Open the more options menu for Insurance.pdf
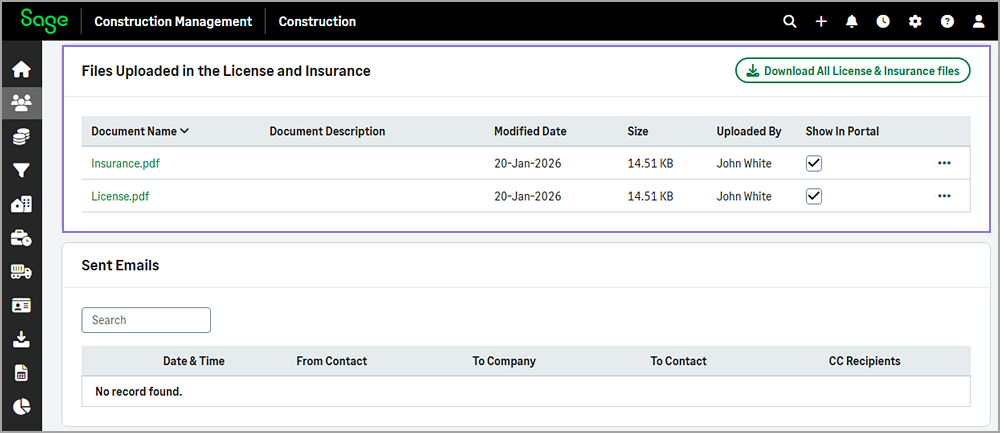 (x=944, y=163)
